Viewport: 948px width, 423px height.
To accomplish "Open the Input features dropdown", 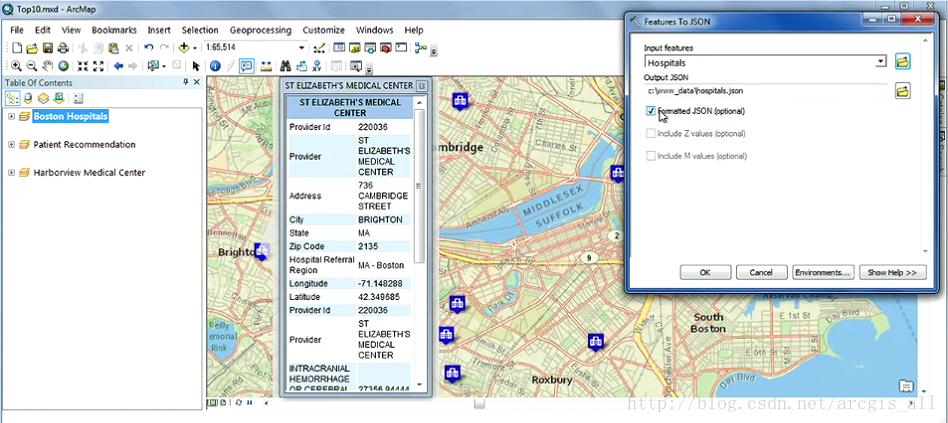I will tap(880, 62).
